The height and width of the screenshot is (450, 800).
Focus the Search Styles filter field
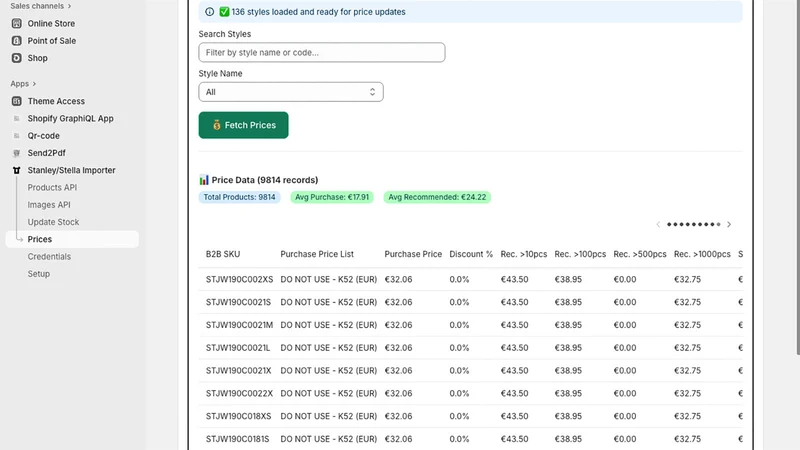[321, 53]
